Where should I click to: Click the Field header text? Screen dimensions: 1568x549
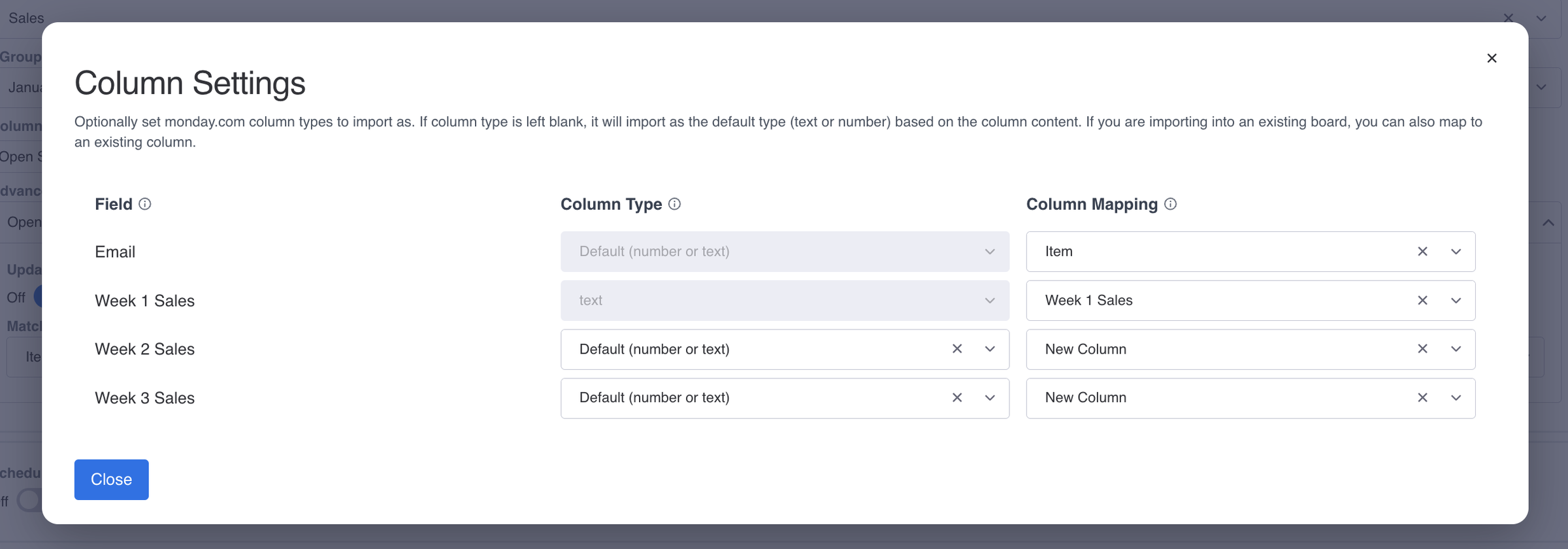pos(114,204)
